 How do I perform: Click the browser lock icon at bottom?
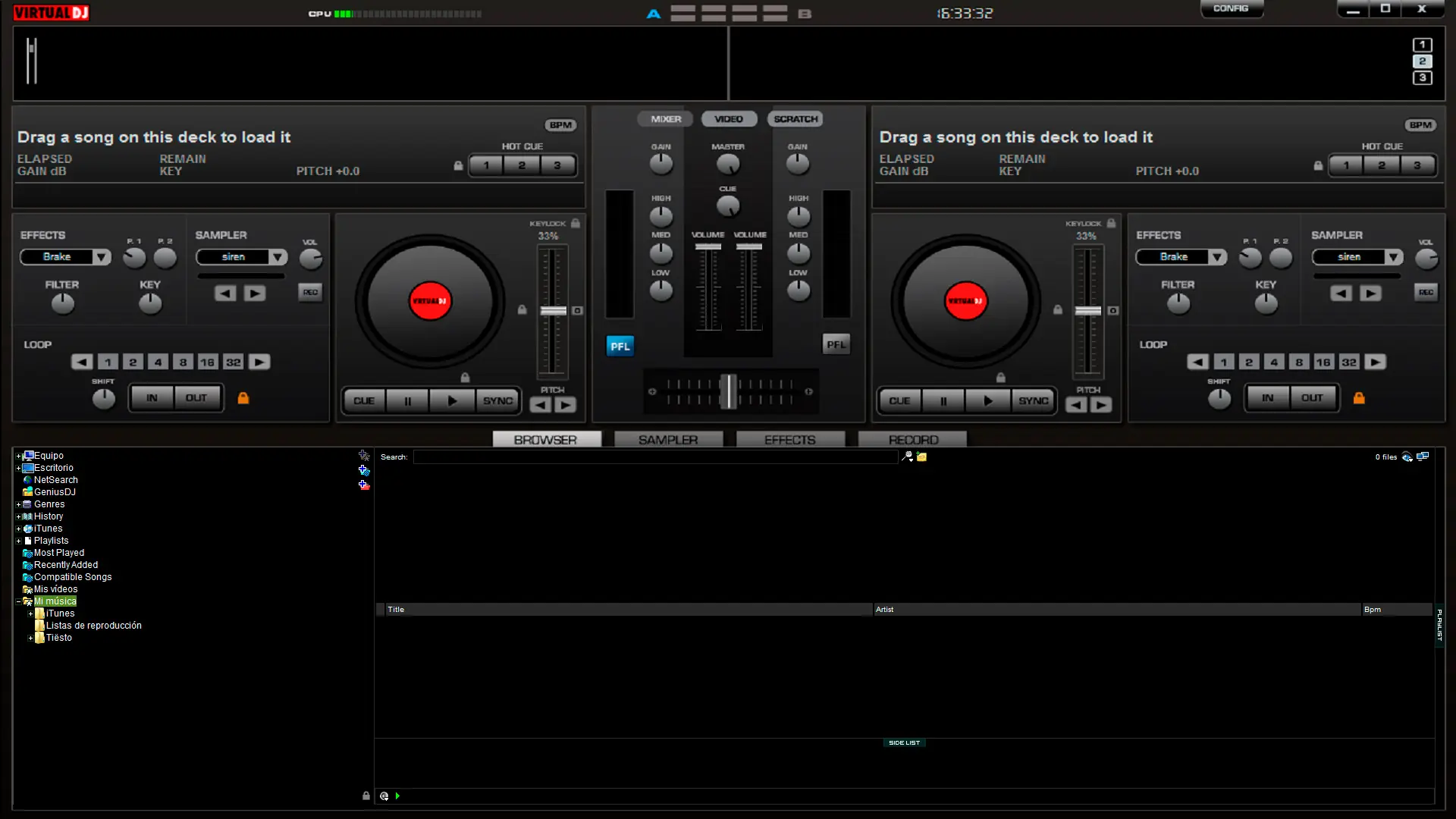click(366, 795)
